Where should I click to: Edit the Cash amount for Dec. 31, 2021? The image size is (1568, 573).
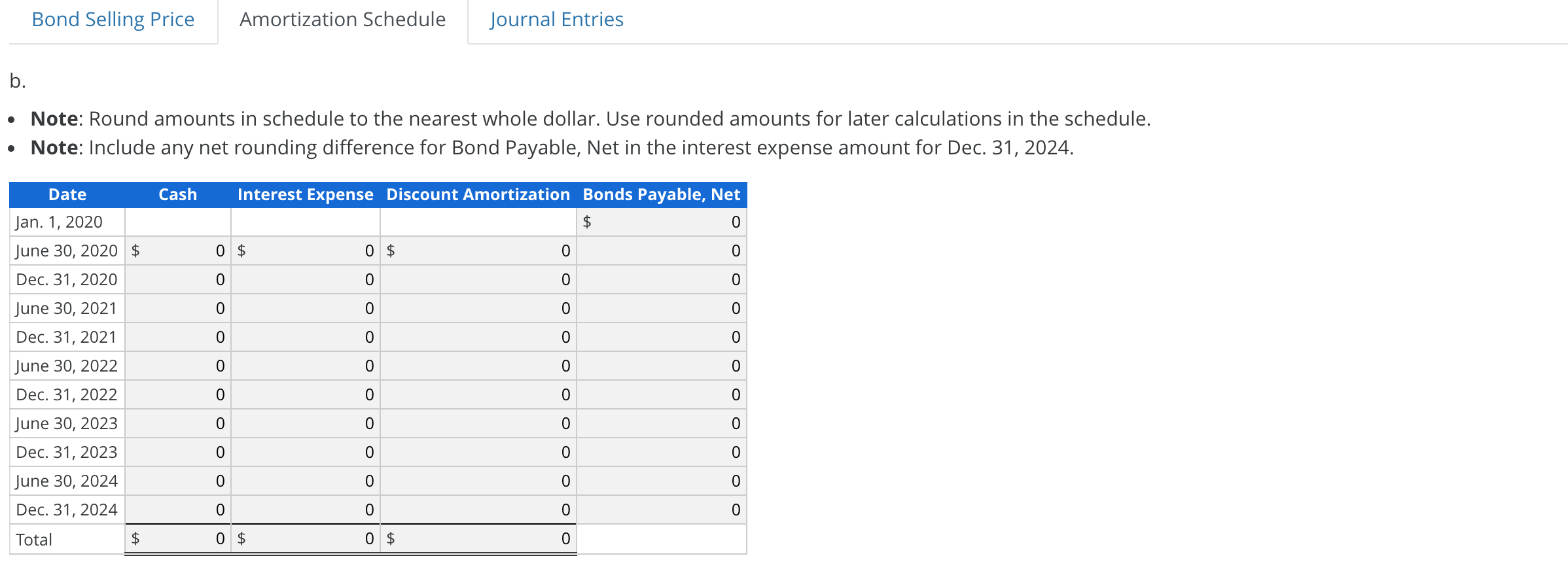(177, 337)
